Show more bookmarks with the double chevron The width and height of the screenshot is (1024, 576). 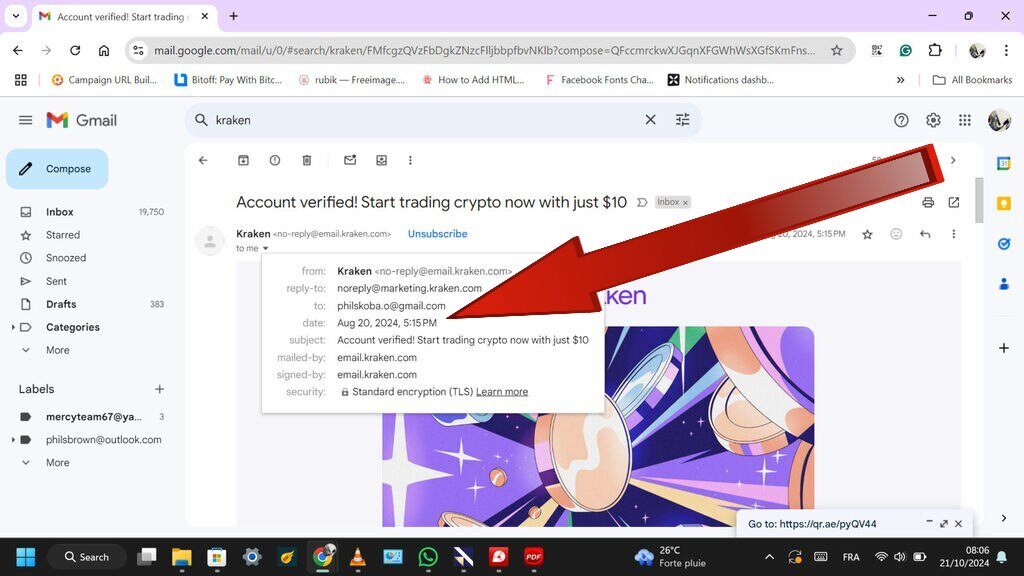[x=900, y=80]
